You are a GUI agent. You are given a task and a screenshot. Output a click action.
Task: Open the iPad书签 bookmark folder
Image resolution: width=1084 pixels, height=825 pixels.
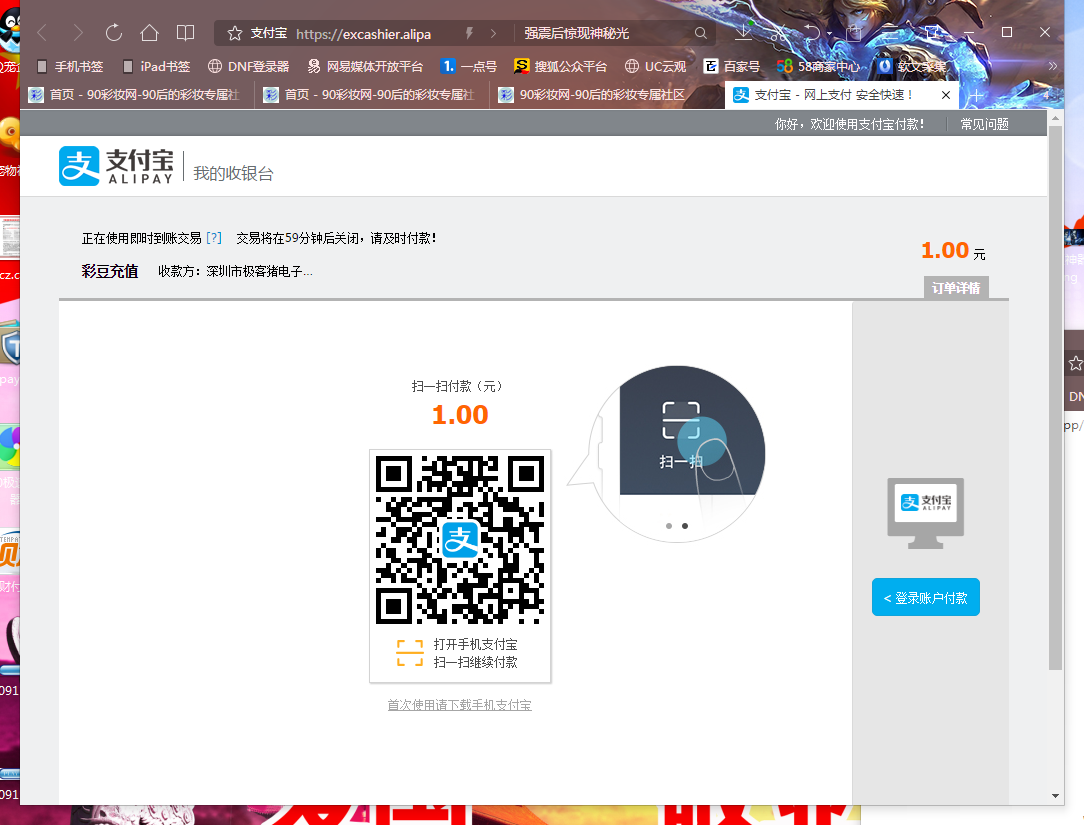coord(156,66)
